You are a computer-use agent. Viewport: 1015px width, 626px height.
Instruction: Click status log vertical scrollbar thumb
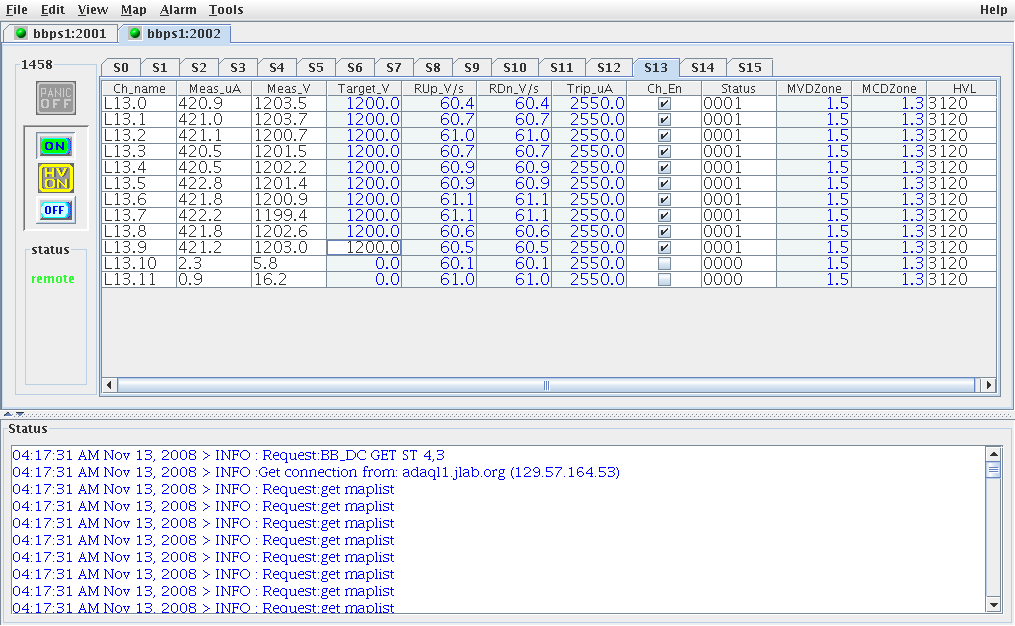[x=994, y=469]
